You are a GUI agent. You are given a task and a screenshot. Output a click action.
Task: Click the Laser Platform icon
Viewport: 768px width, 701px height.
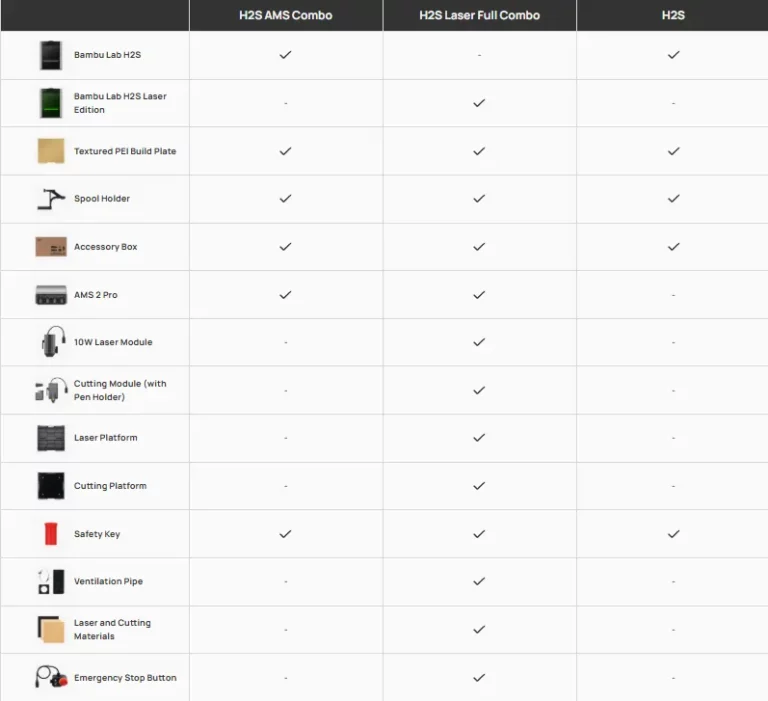tap(51, 438)
